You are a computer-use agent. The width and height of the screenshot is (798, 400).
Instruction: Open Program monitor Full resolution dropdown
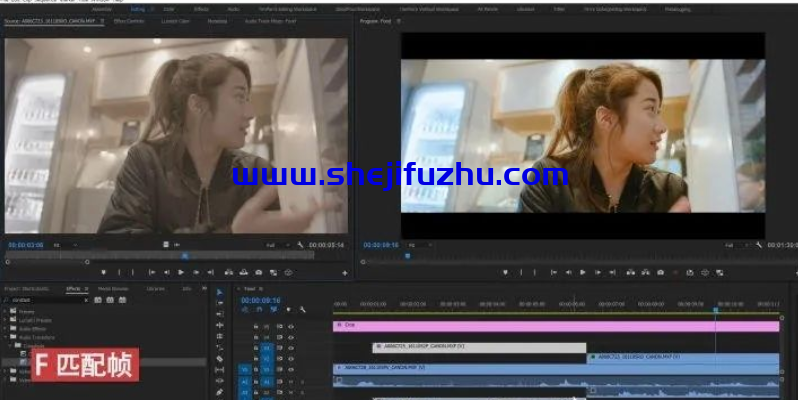point(736,245)
